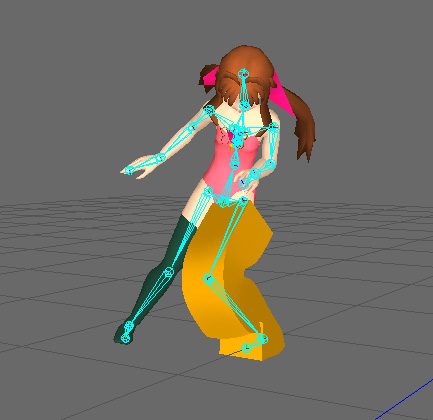433x420 pixels.
Task: Select the hip joint above the yellow leg
Action: pos(244,200)
